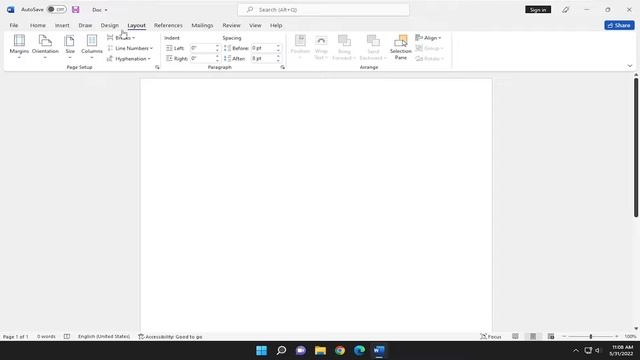Click the 0 words count

click(46, 337)
